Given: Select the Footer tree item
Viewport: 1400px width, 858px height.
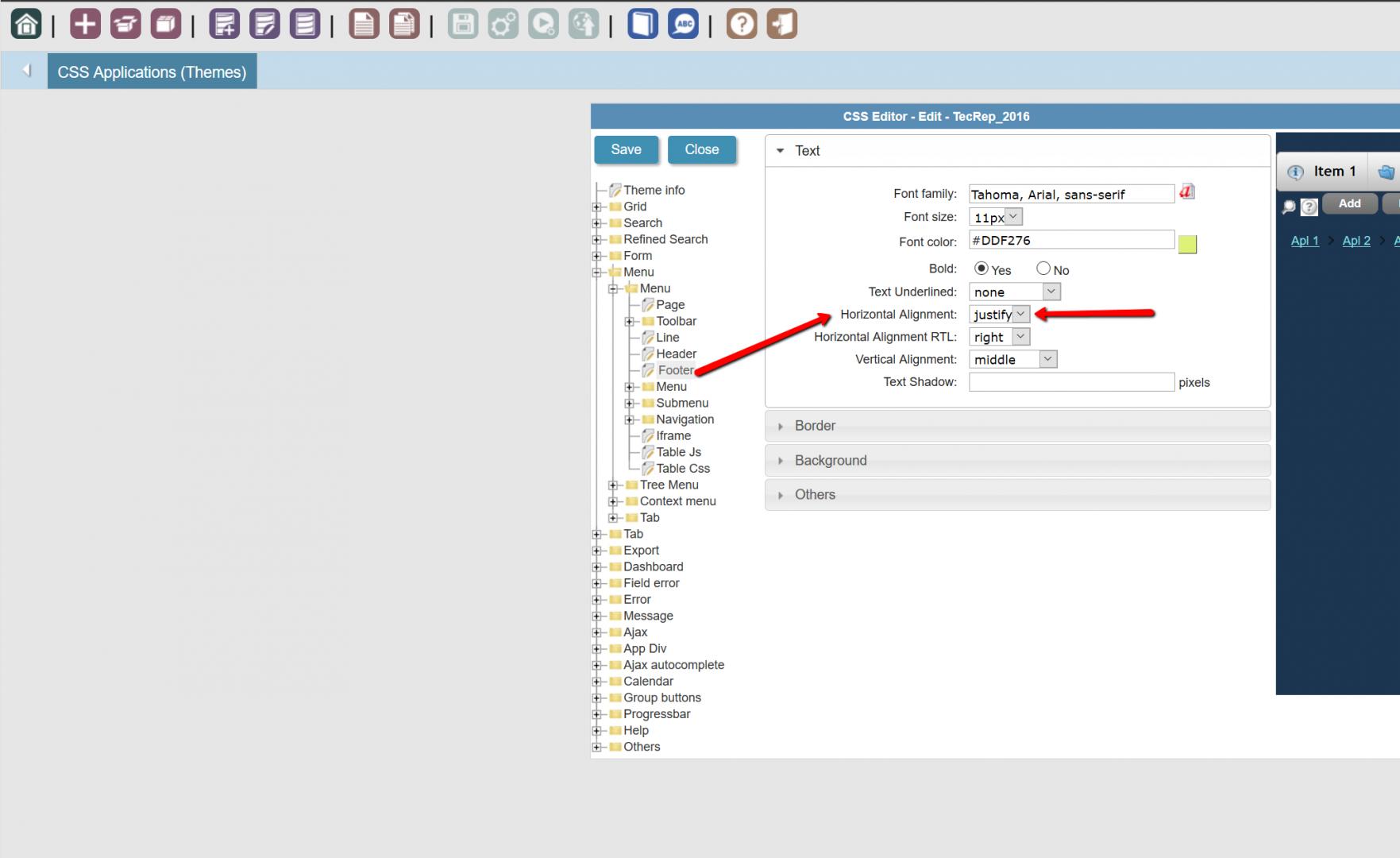Looking at the screenshot, I should [x=676, y=370].
